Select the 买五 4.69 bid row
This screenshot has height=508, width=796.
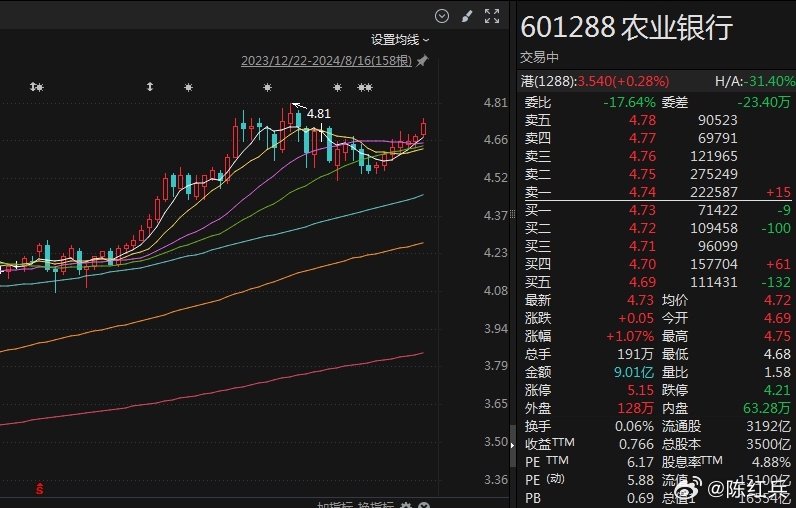[x=656, y=282]
